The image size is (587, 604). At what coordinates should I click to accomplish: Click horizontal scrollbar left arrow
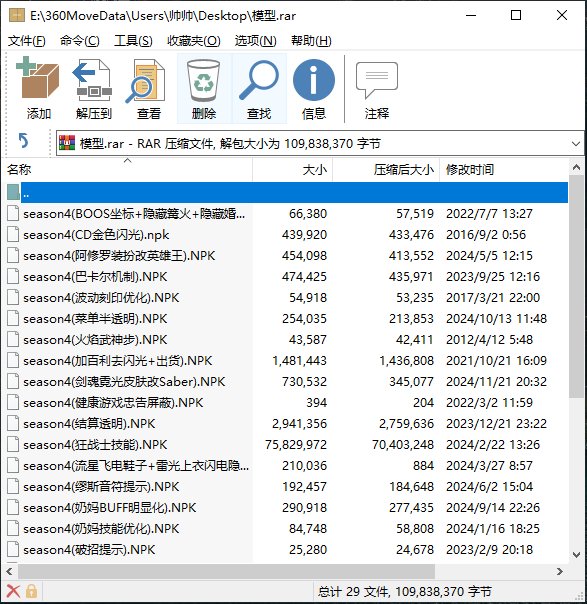[x=10, y=571]
